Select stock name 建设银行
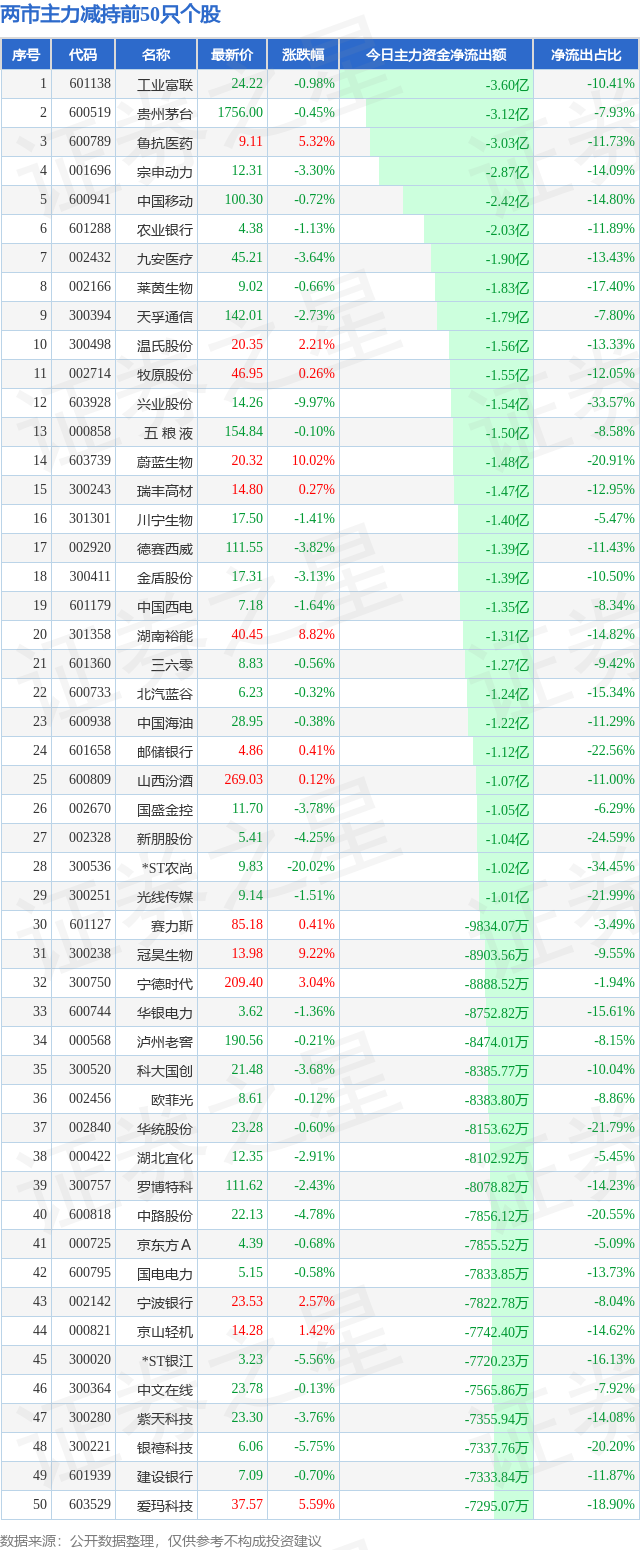Screen dimensions: 640x1550 [x=165, y=1477]
